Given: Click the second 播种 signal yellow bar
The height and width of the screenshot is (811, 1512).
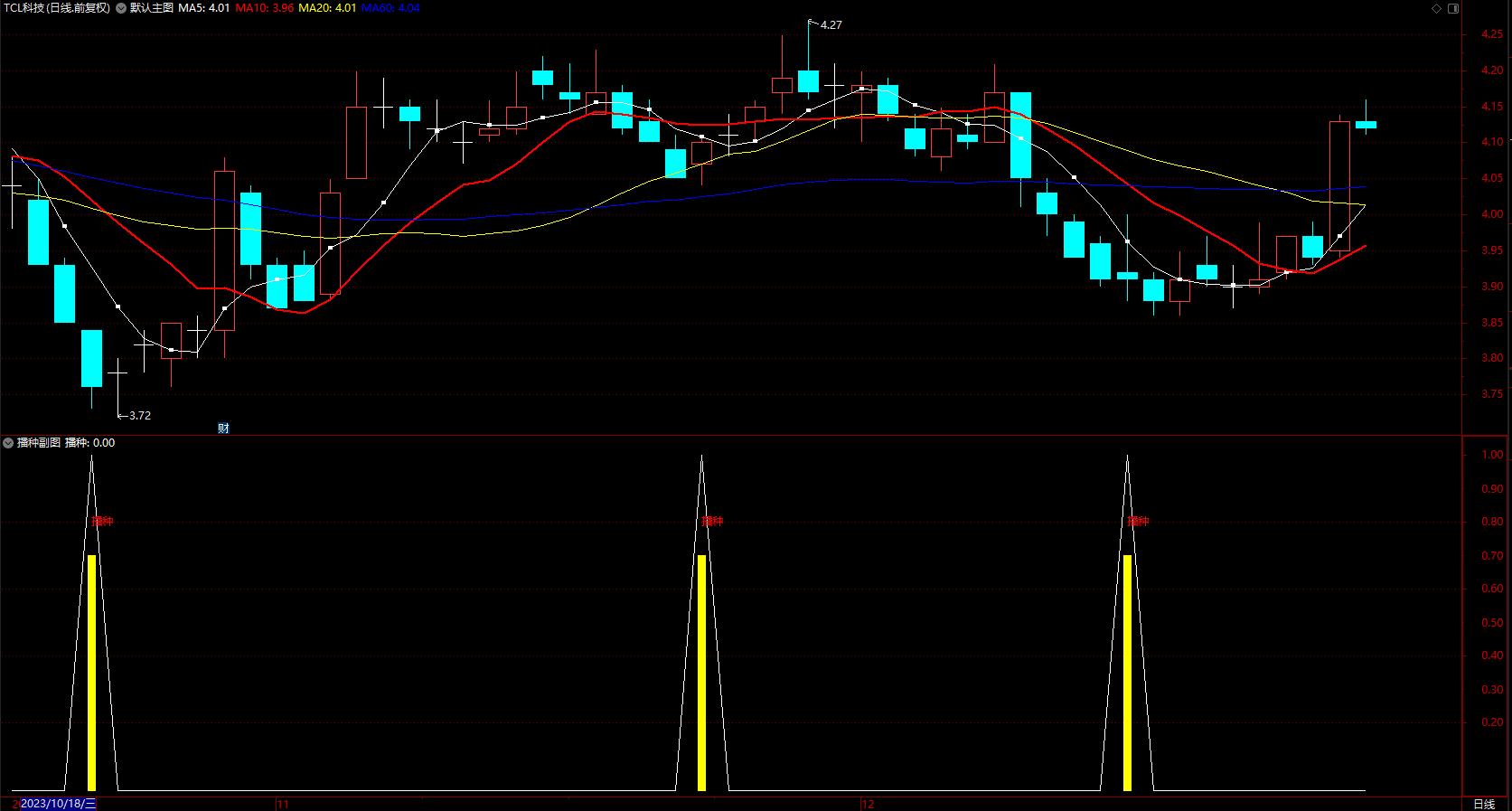Looking at the screenshot, I should pos(702,673).
